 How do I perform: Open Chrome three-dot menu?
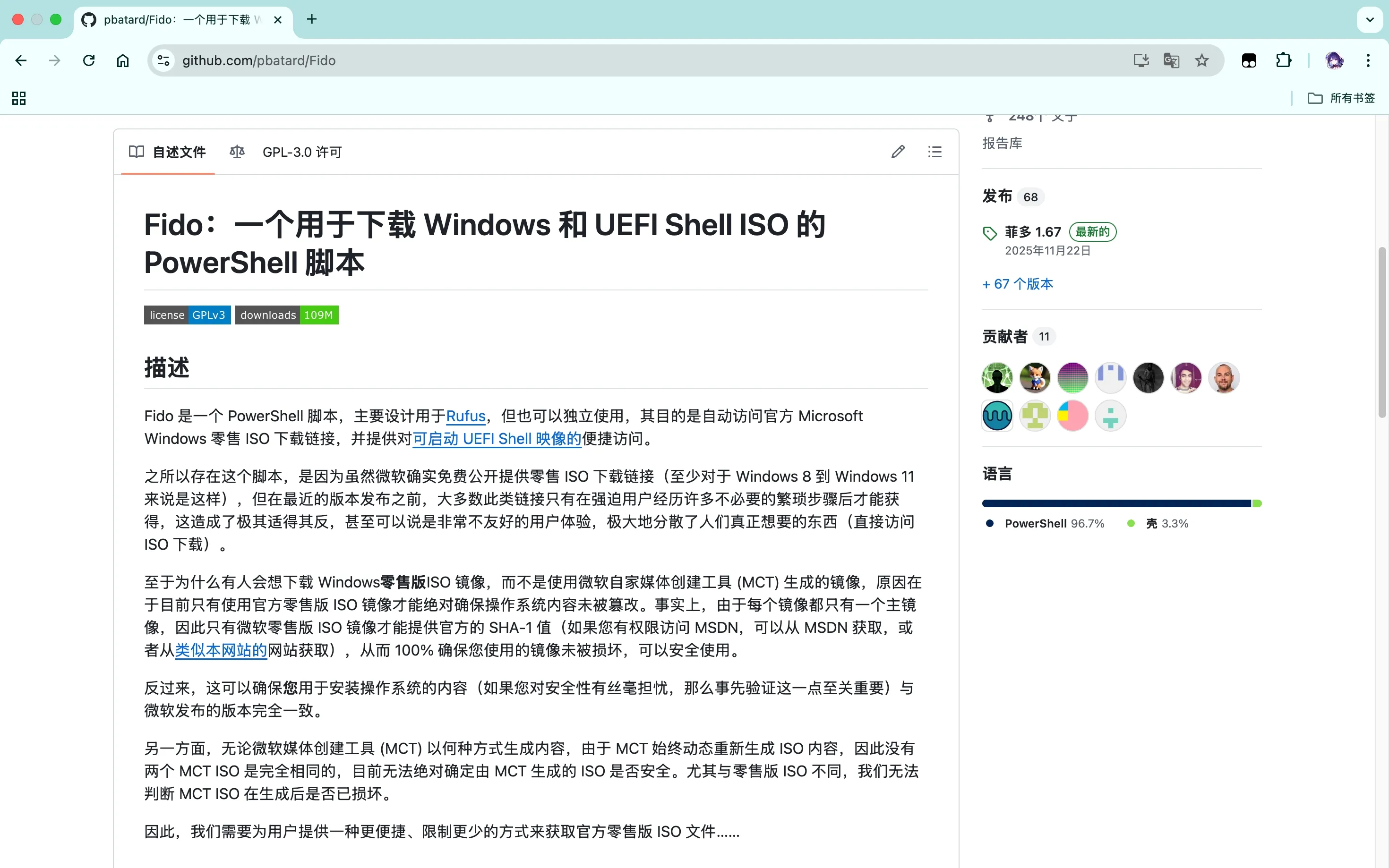pos(1368,60)
